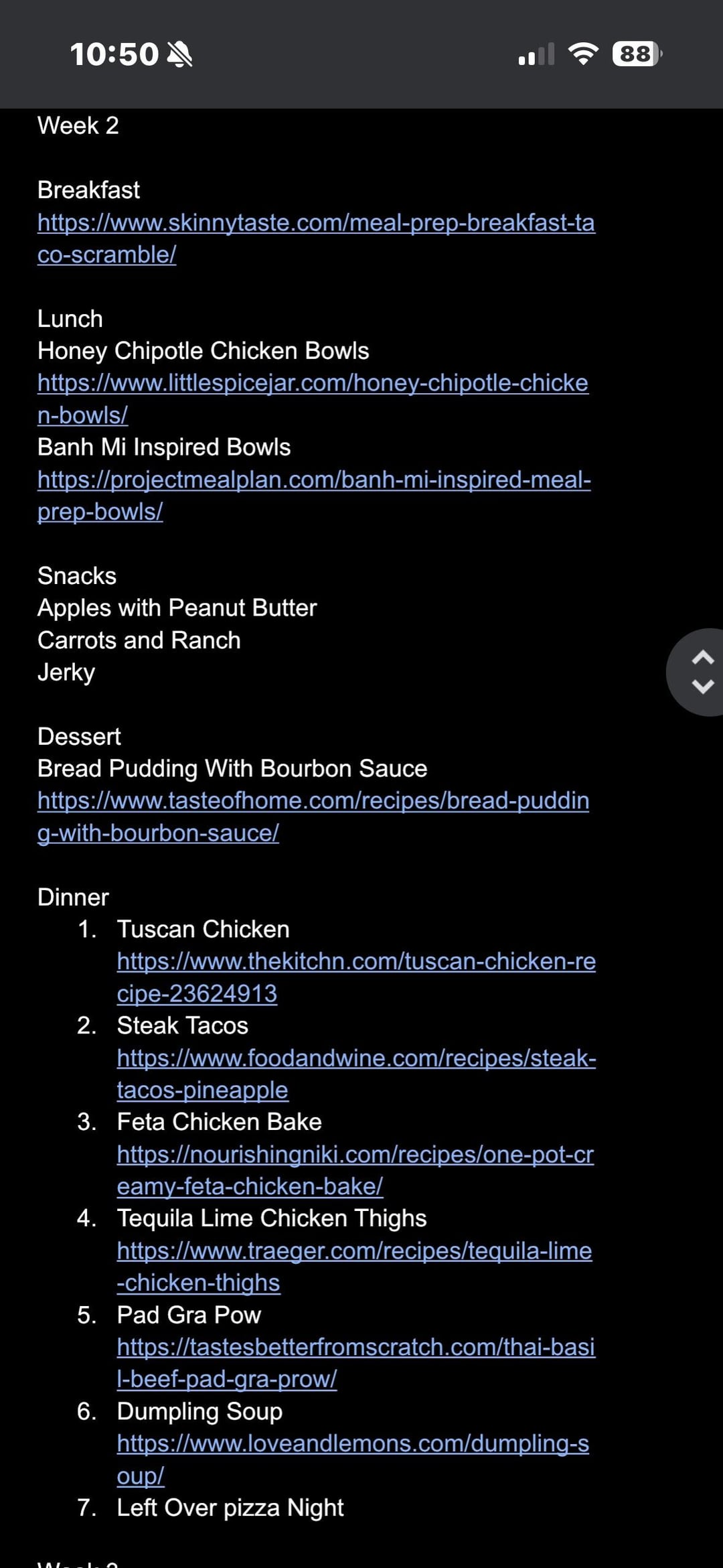The image size is (723, 1568).
Task: Open the foodandwine steak tacos link
Action: point(355,1058)
